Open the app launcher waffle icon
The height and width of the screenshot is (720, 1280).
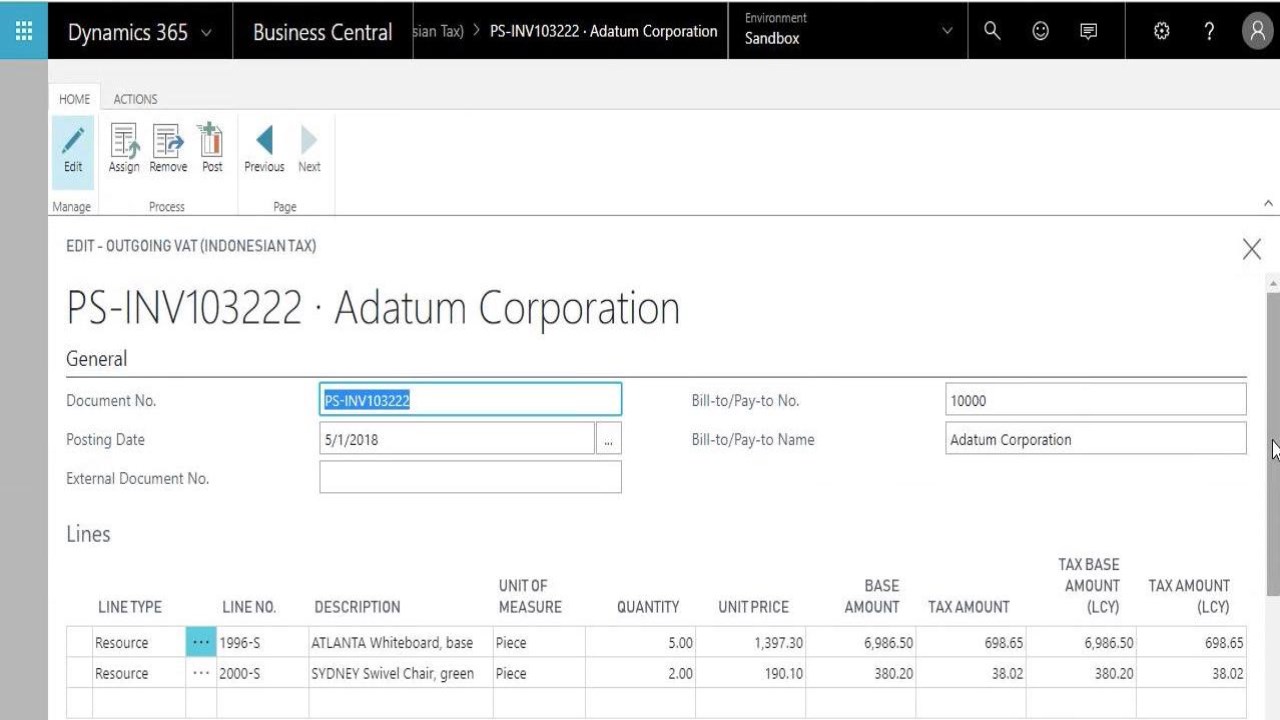(x=24, y=31)
